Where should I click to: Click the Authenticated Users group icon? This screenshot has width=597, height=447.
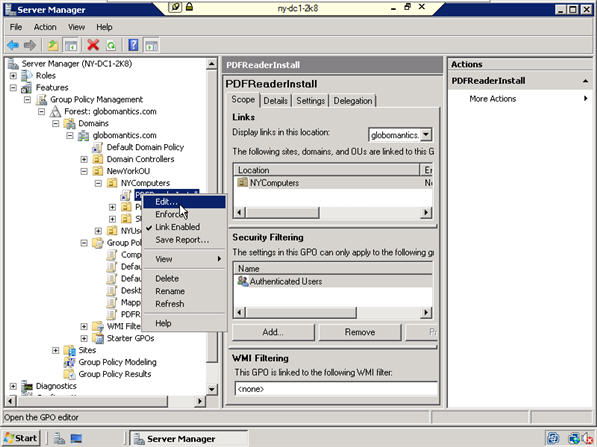[x=242, y=281]
